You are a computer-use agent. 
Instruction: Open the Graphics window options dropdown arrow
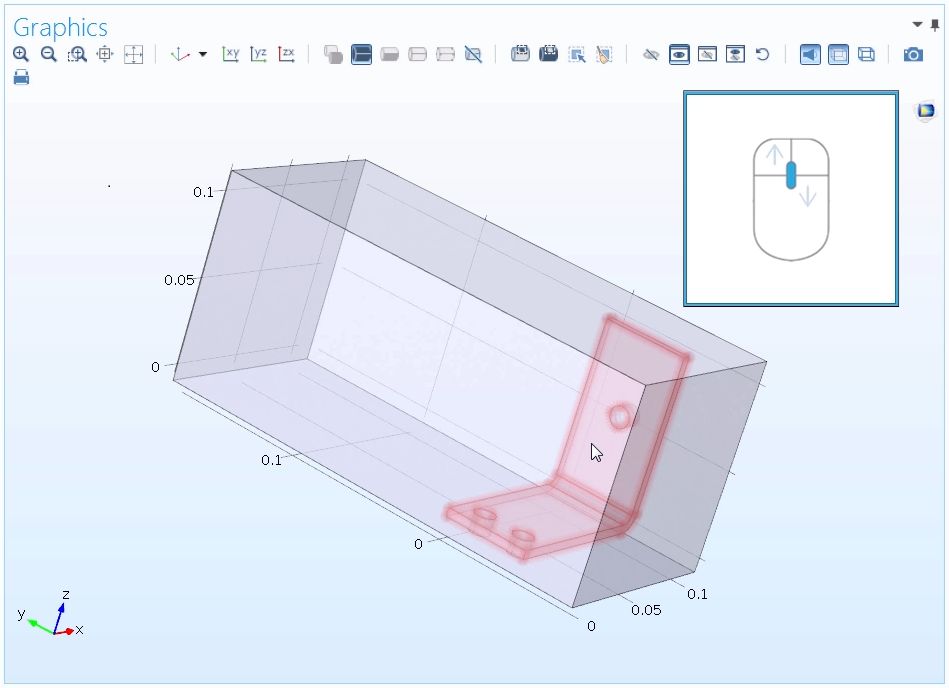click(918, 25)
